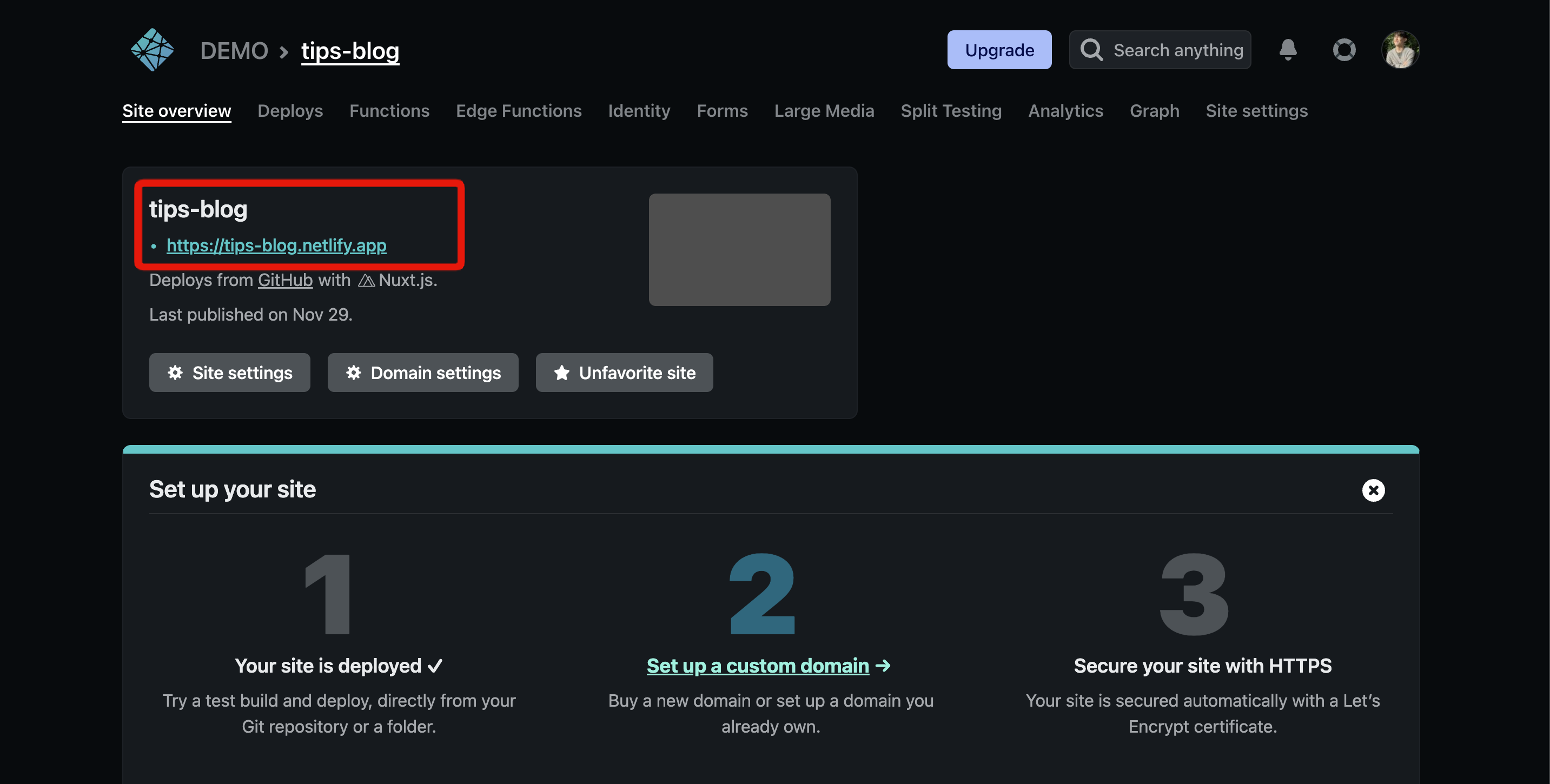Click the Upgrade button
The width and height of the screenshot is (1550, 784).
tap(999, 50)
